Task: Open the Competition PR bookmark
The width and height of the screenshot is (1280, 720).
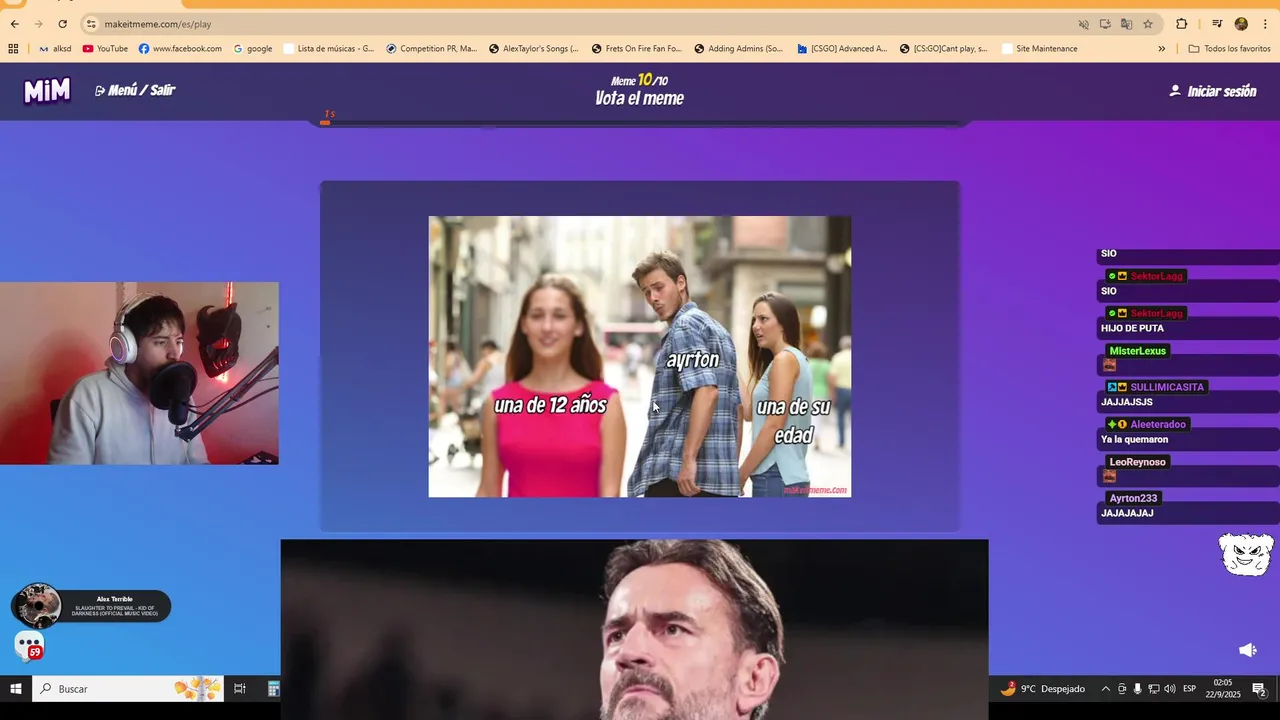Action: (x=431, y=48)
